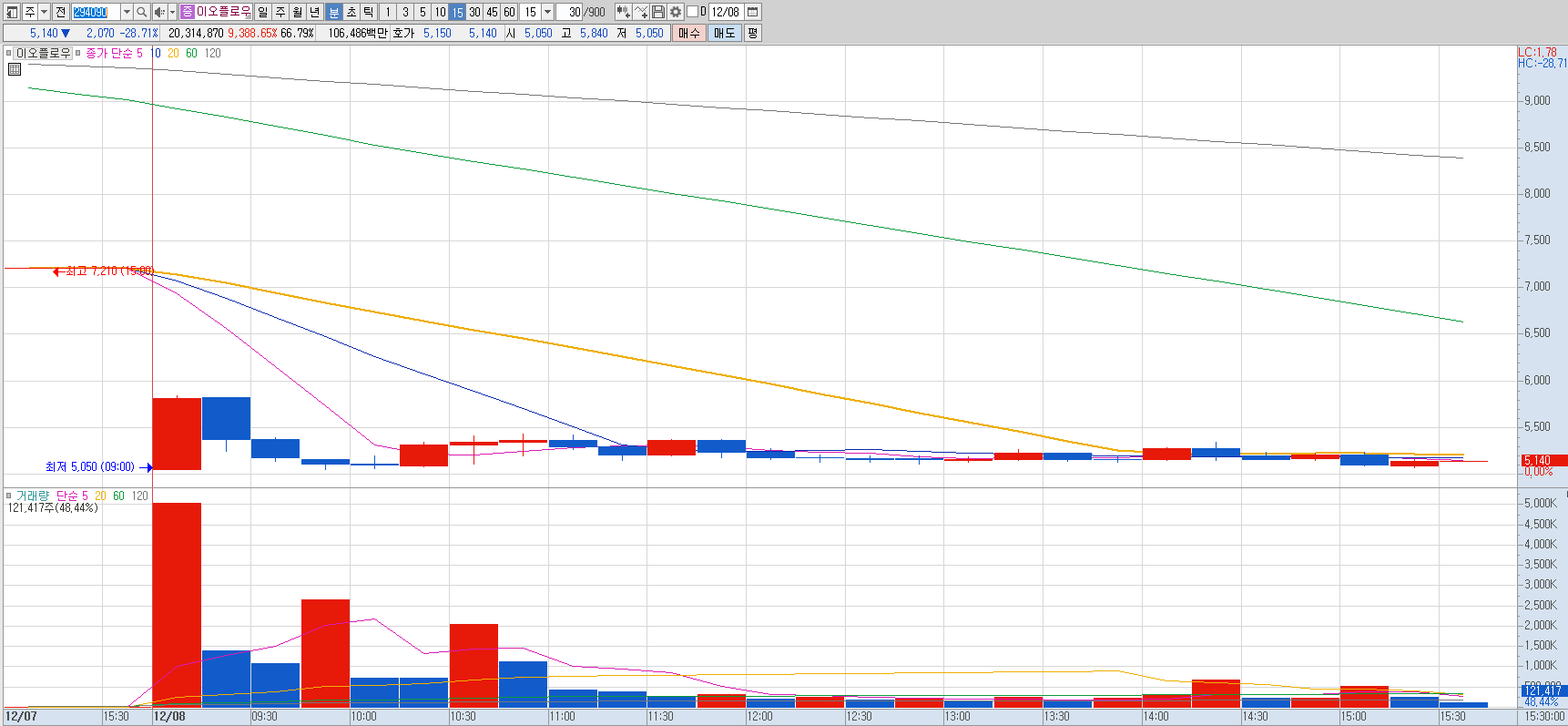Click the 최저 5,050 low marker

(x=98, y=466)
